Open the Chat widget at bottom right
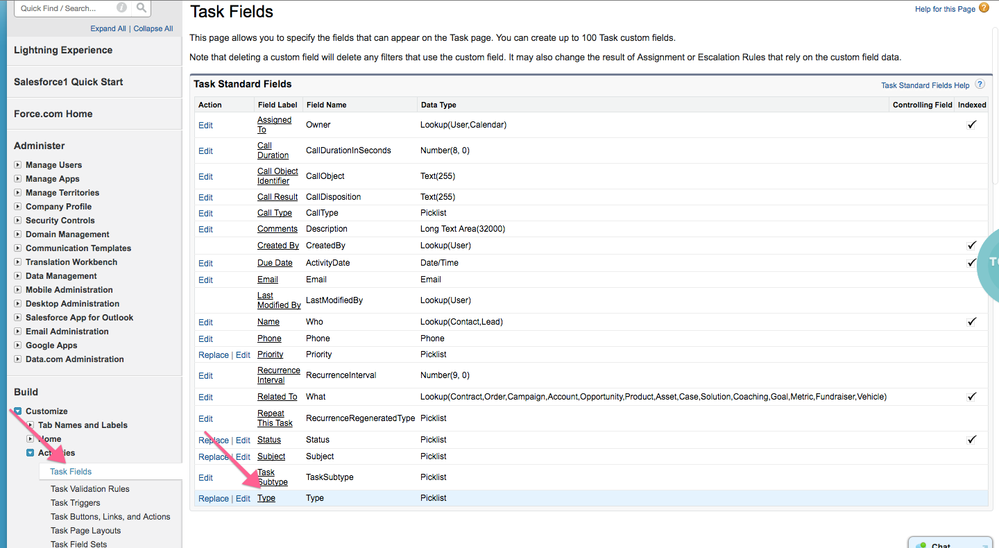This screenshot has width=999, height=548. [x=948, y=543]
